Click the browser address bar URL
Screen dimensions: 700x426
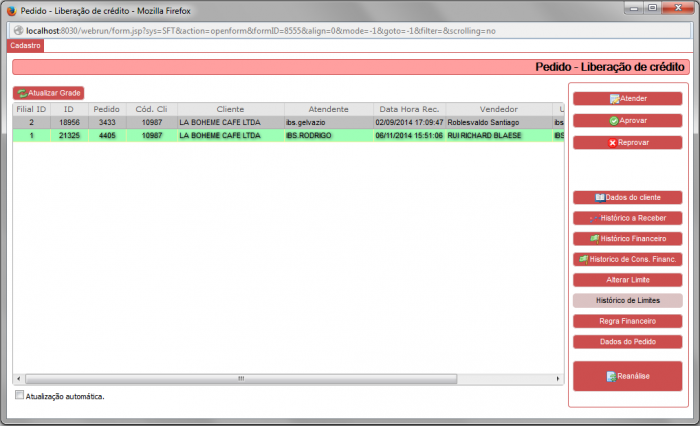click(x=261, y=31)
